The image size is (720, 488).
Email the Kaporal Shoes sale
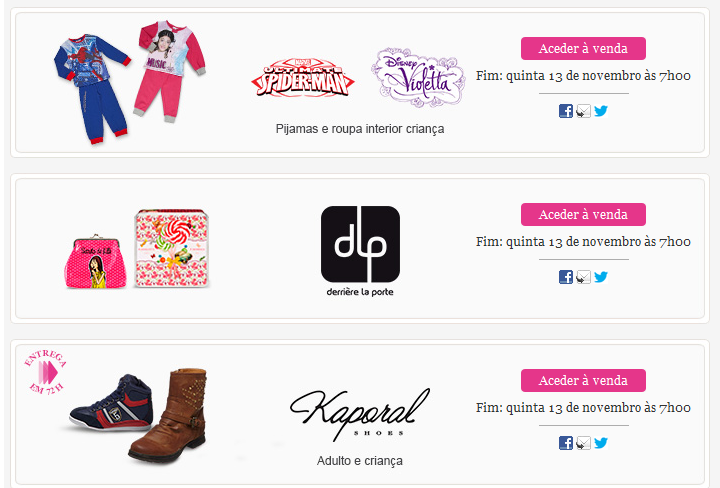[x=583, y=443]
